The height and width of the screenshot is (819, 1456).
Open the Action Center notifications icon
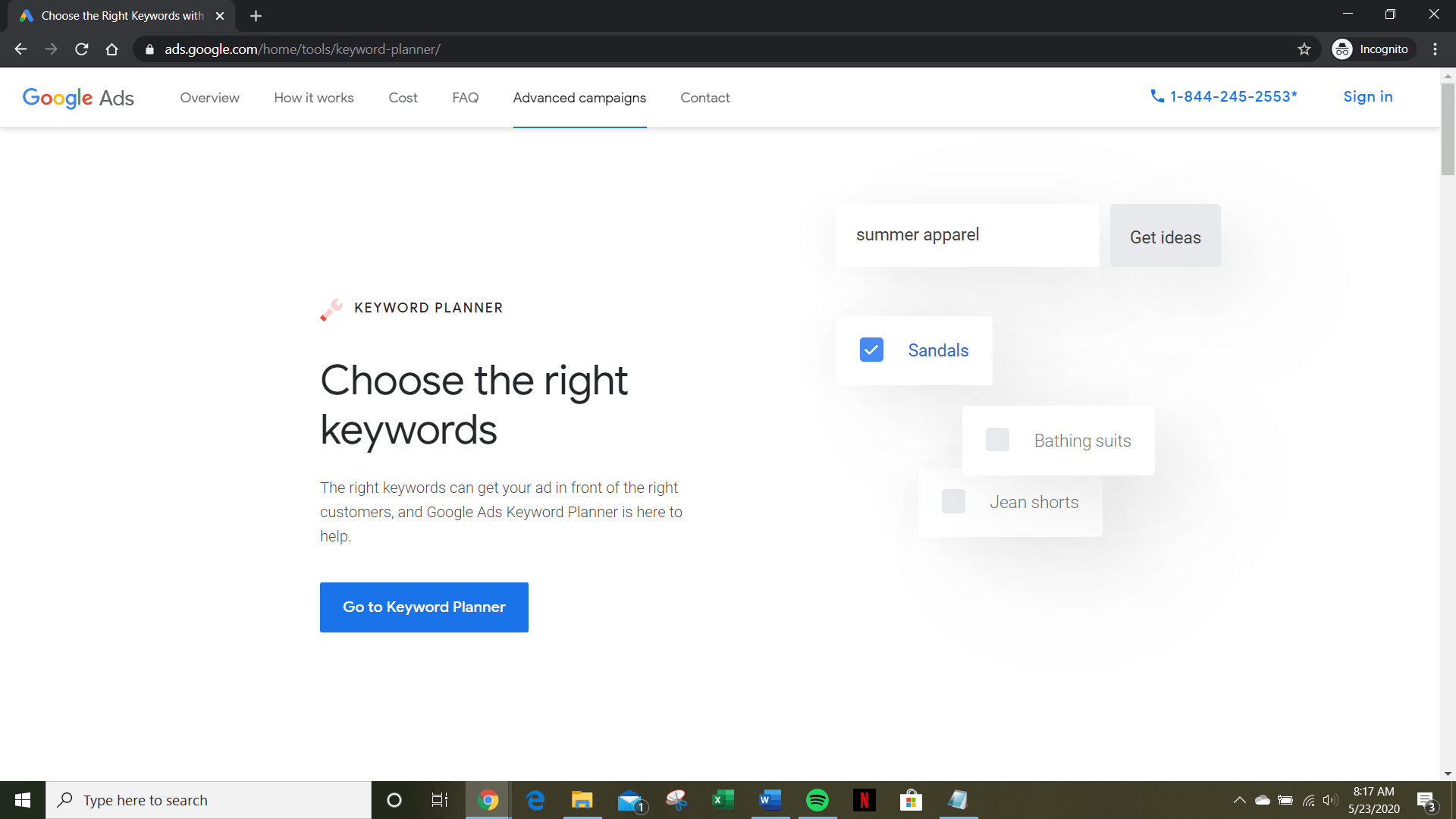point(1426,801)
